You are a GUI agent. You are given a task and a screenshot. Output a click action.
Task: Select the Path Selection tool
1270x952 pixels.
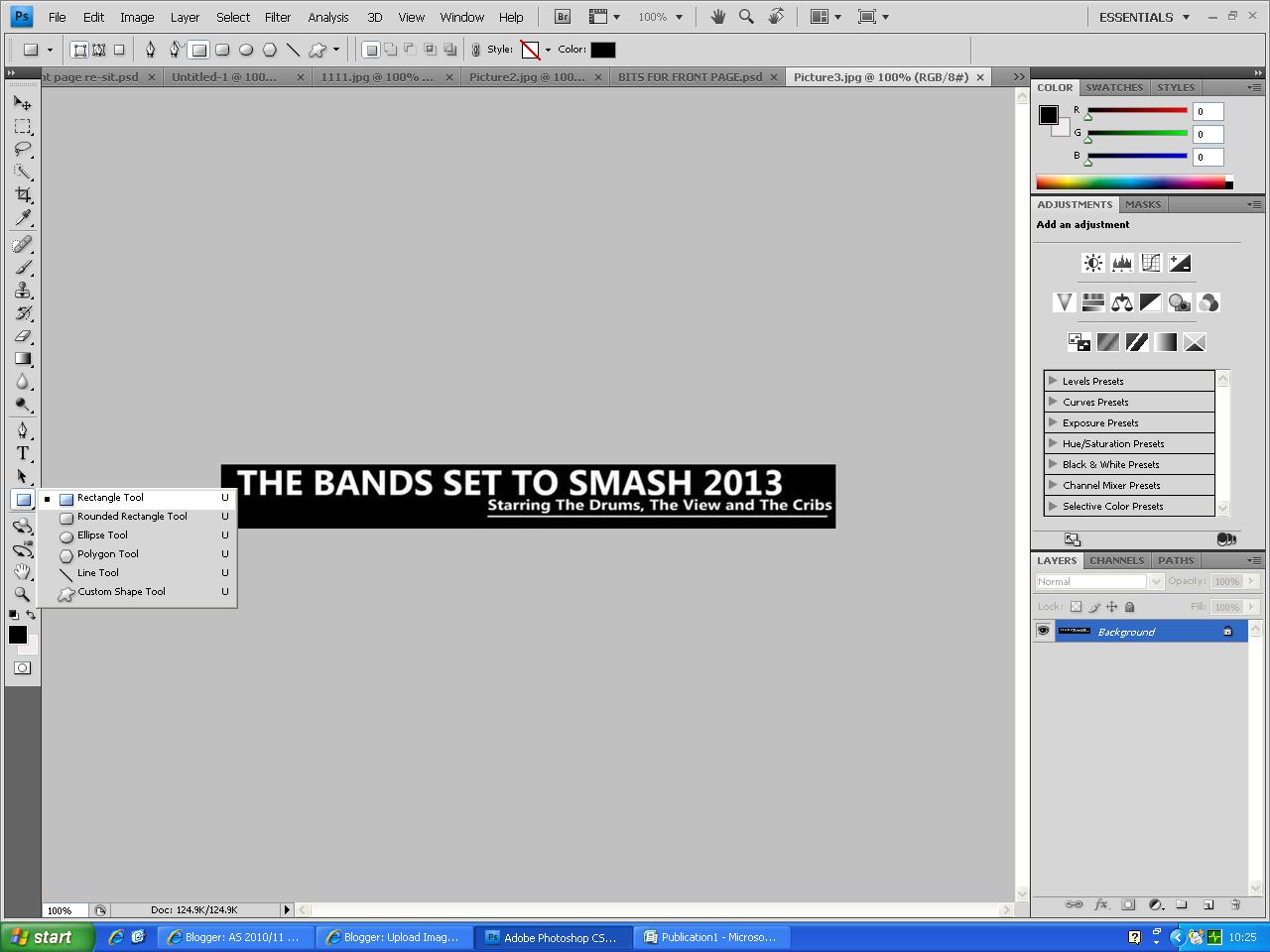pos(22,476)
